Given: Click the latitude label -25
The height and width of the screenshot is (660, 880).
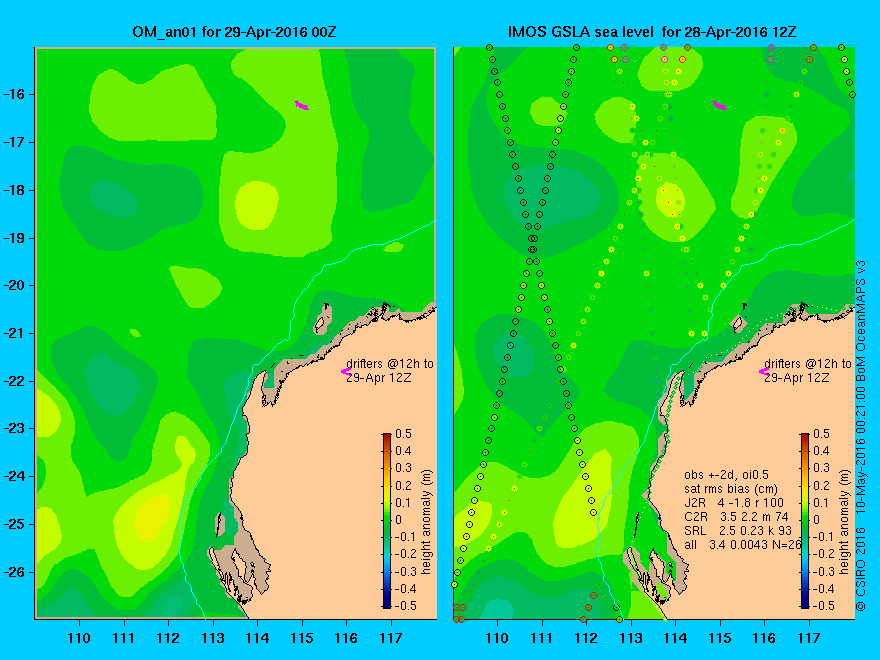Looking at the screenshot, I should click(15, 524).
